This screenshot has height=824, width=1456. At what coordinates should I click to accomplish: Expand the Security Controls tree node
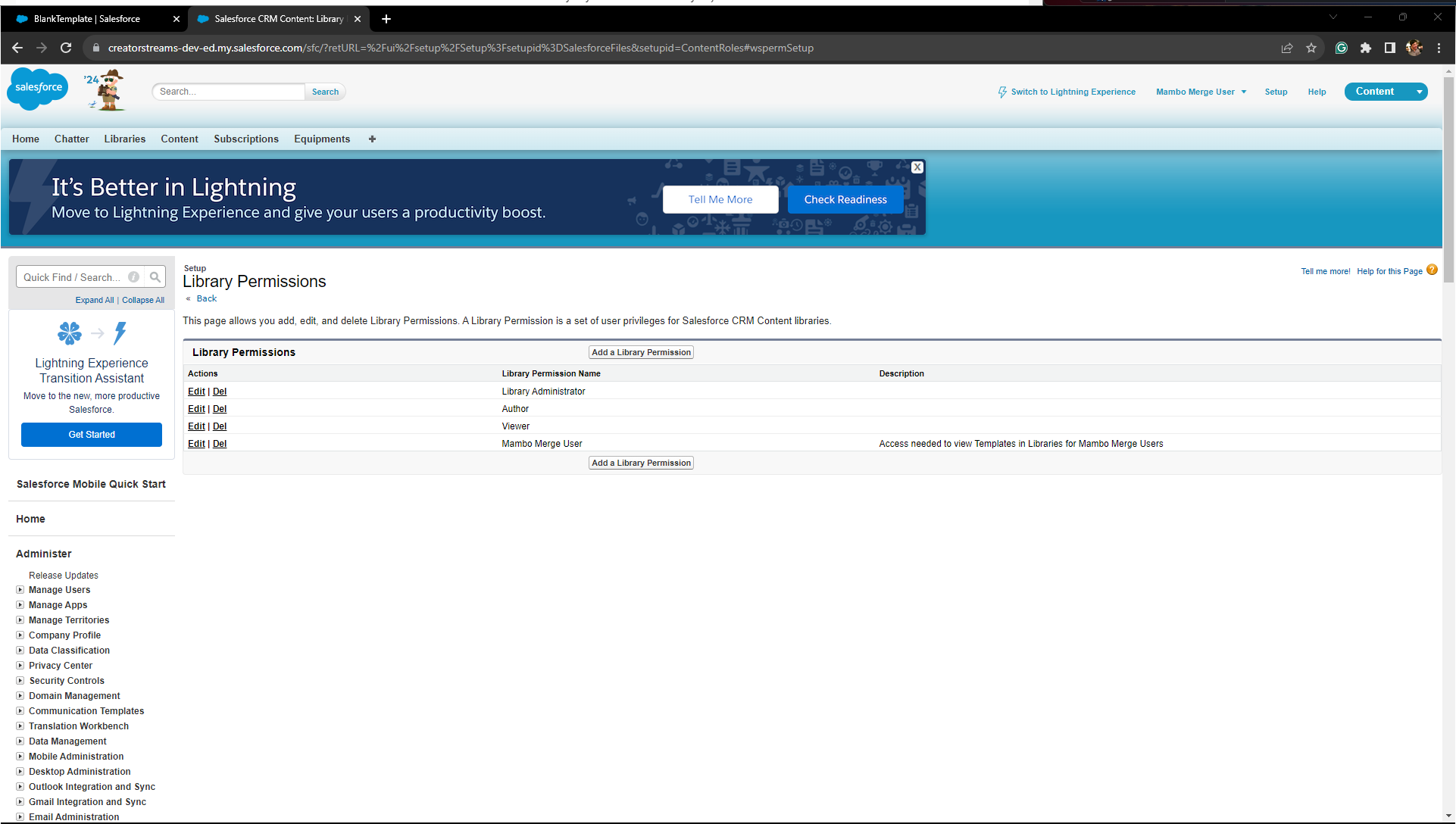(20, 681)
